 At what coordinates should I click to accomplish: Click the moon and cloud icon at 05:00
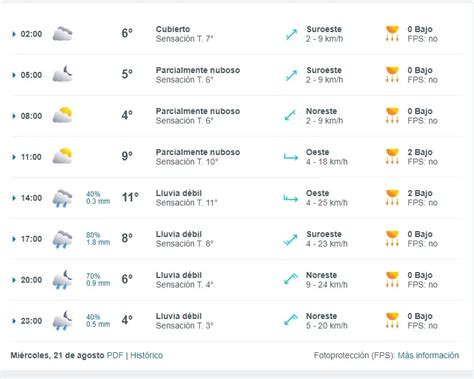pyautogui.click(x=62, y=74)
